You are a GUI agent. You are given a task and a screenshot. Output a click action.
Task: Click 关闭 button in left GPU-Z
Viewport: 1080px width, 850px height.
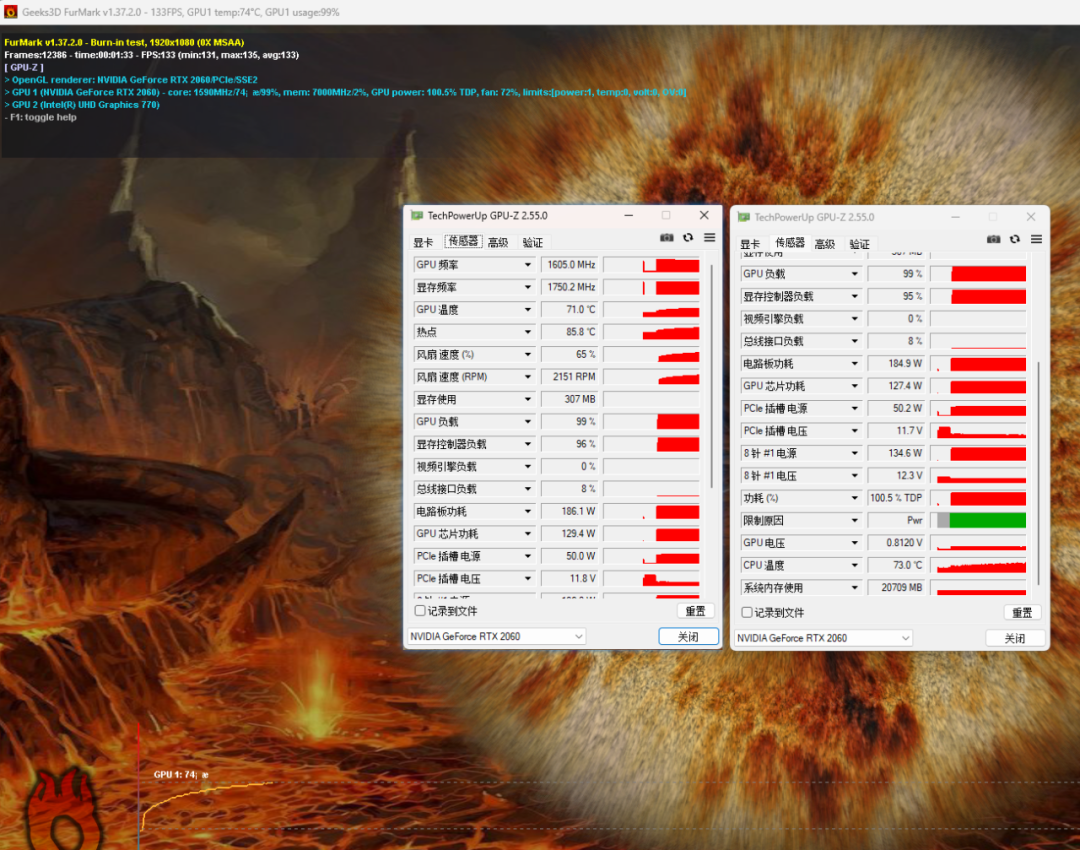pos(688,636)
